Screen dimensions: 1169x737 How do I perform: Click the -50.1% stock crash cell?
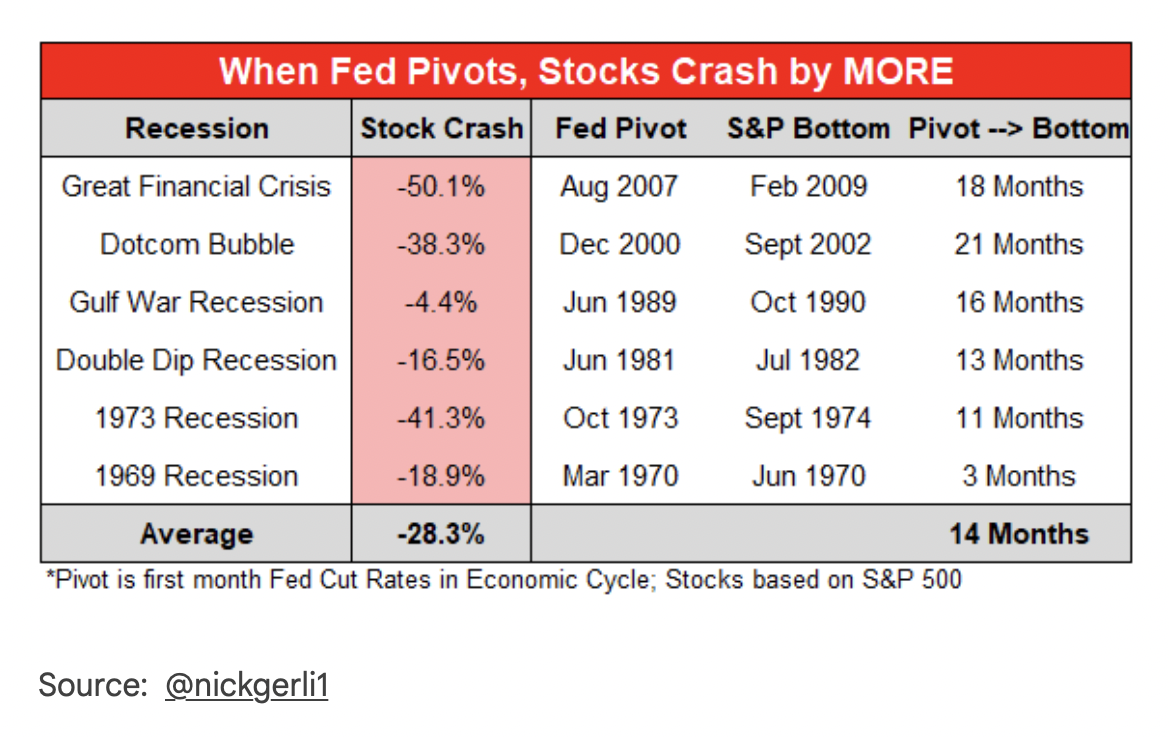[441, 187]
